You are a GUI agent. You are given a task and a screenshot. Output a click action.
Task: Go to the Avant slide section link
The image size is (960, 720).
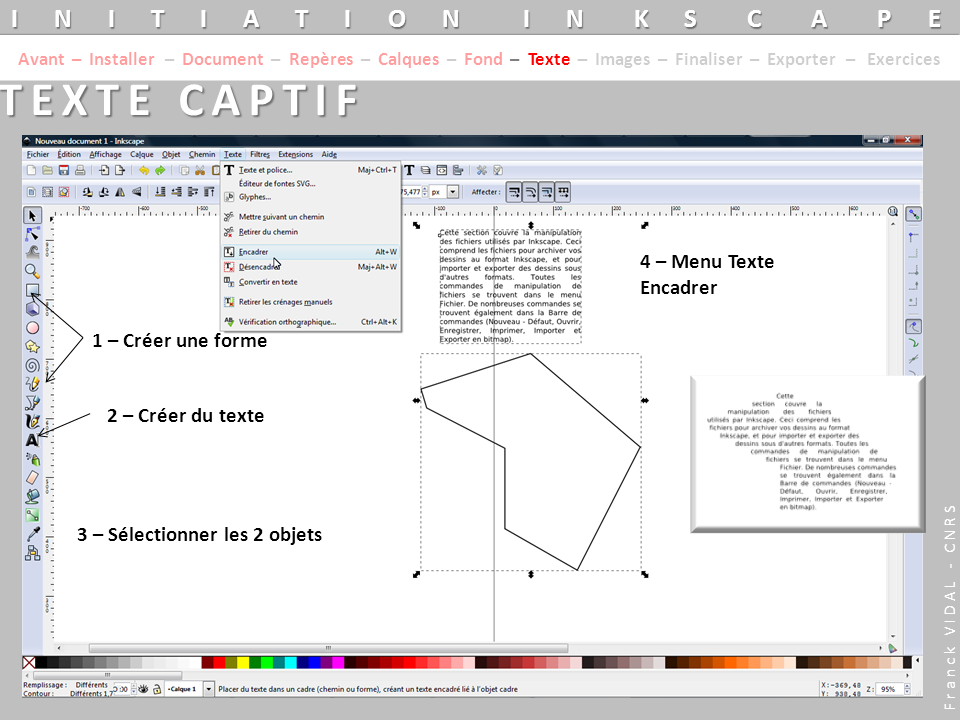(41, 59)
